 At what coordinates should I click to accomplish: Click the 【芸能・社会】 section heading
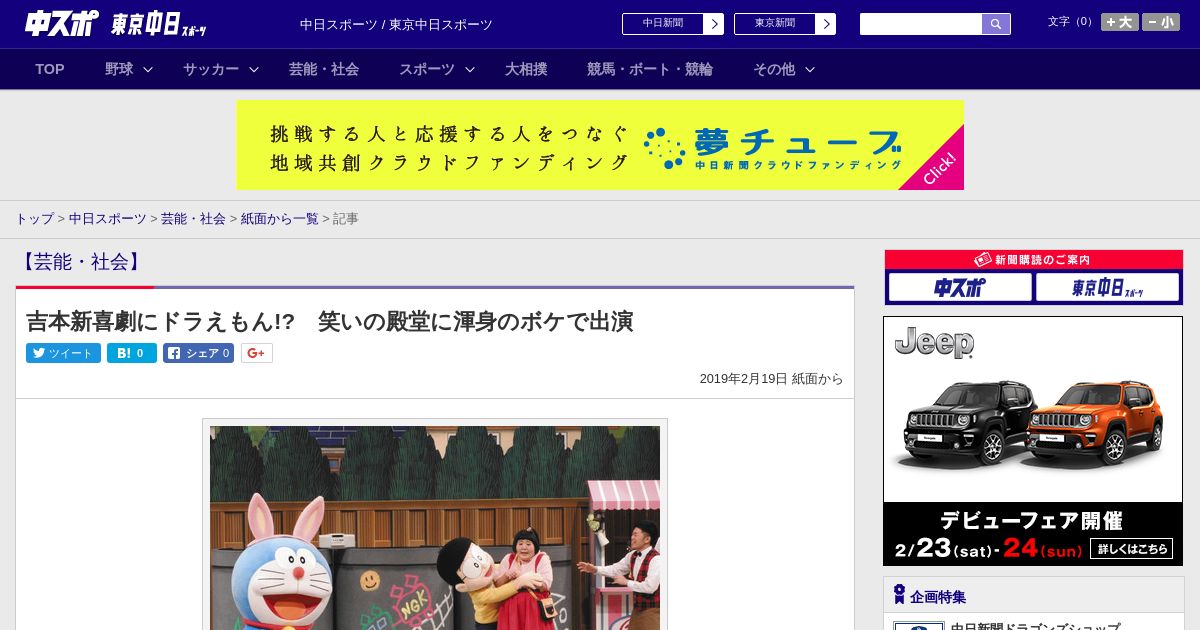(x=81, y=262)
